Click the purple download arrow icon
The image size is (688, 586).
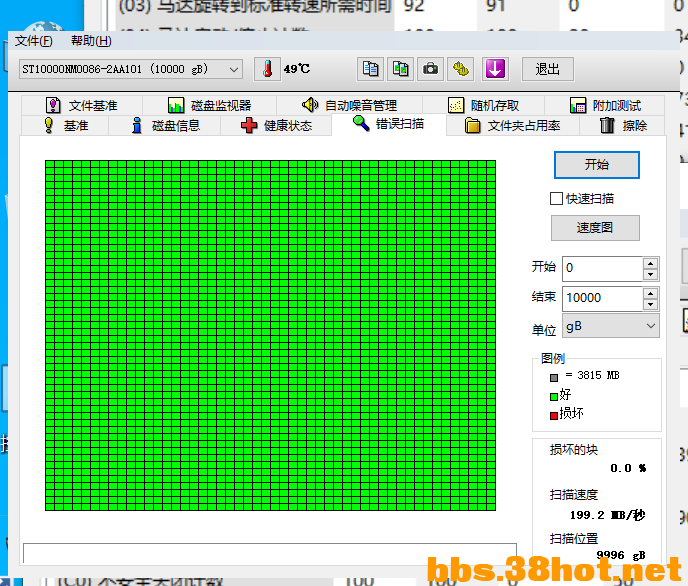click(x=495, y=69)
